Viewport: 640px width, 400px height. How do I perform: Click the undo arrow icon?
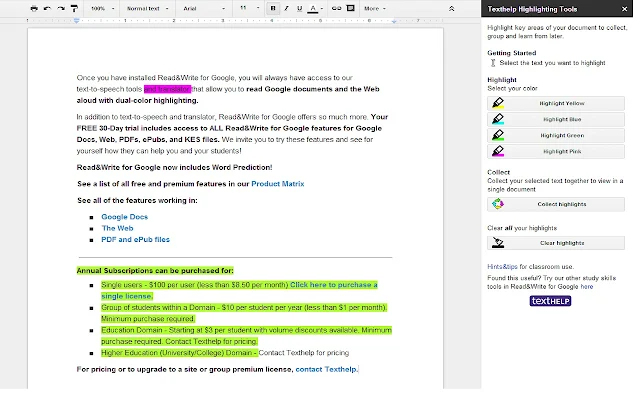pos(47,9)
